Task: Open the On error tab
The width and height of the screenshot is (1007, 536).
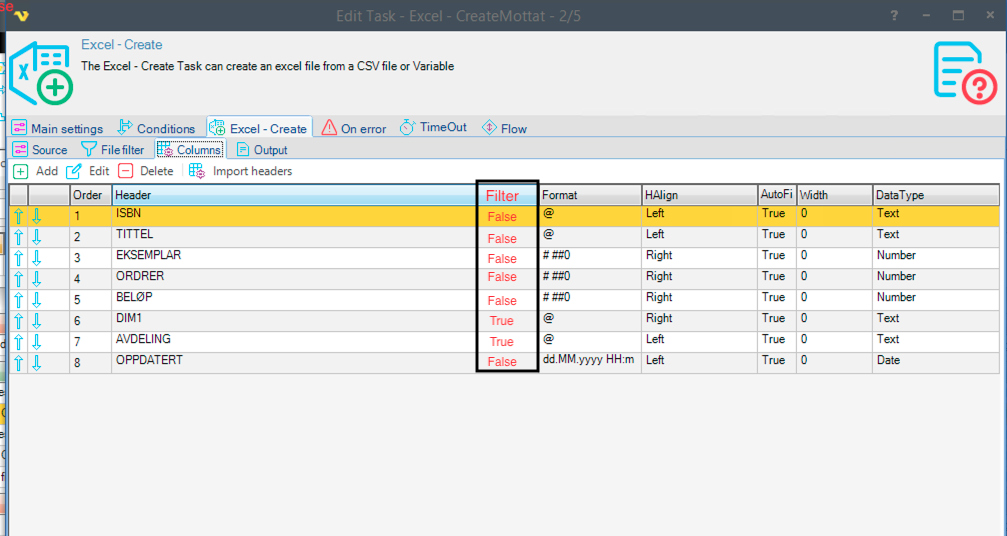Action: (354, 128)
